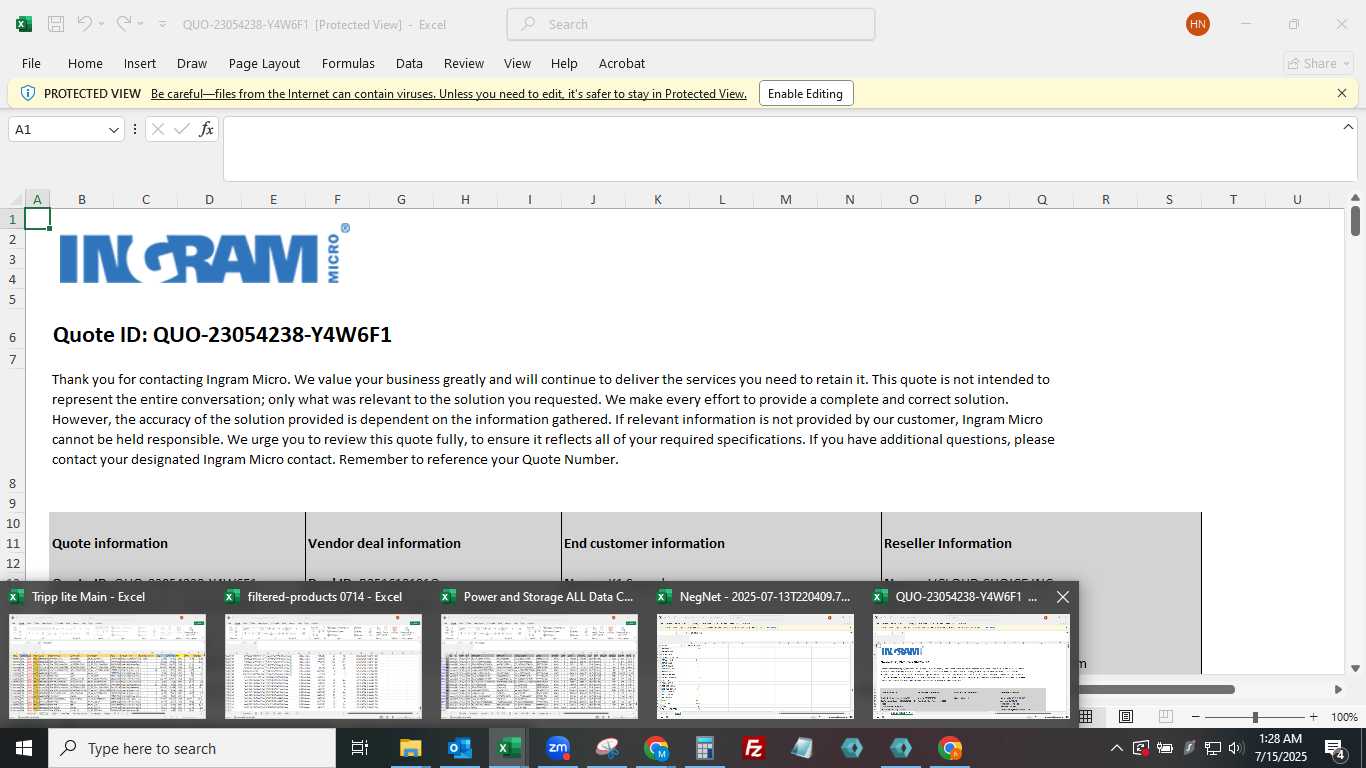Image resolution: width=1366 pixels, height=768 pixels.
Task: Click the Redo arrow icon
Action: point(124,24)
